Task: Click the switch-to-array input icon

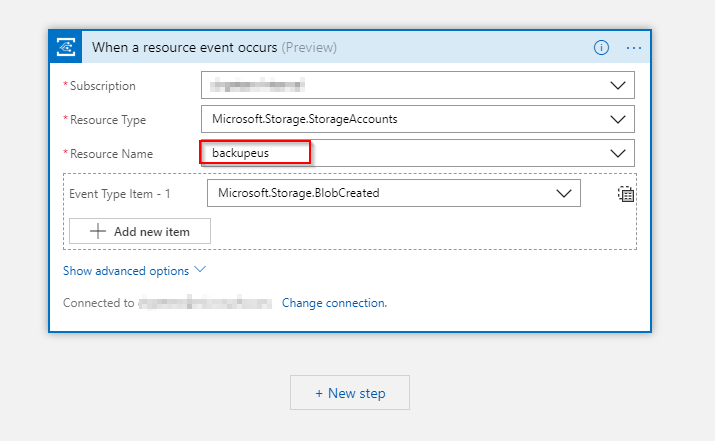Action: click(626, 194)
